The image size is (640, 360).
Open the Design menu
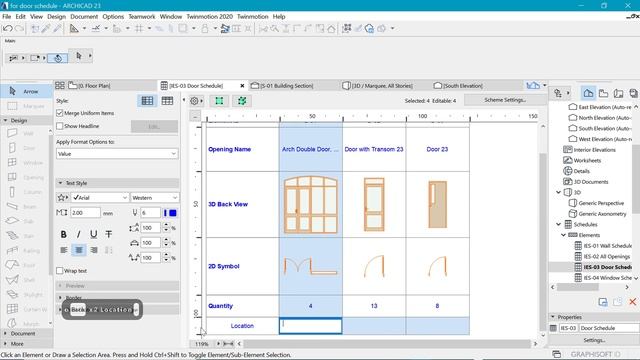[x=56, y=17]
